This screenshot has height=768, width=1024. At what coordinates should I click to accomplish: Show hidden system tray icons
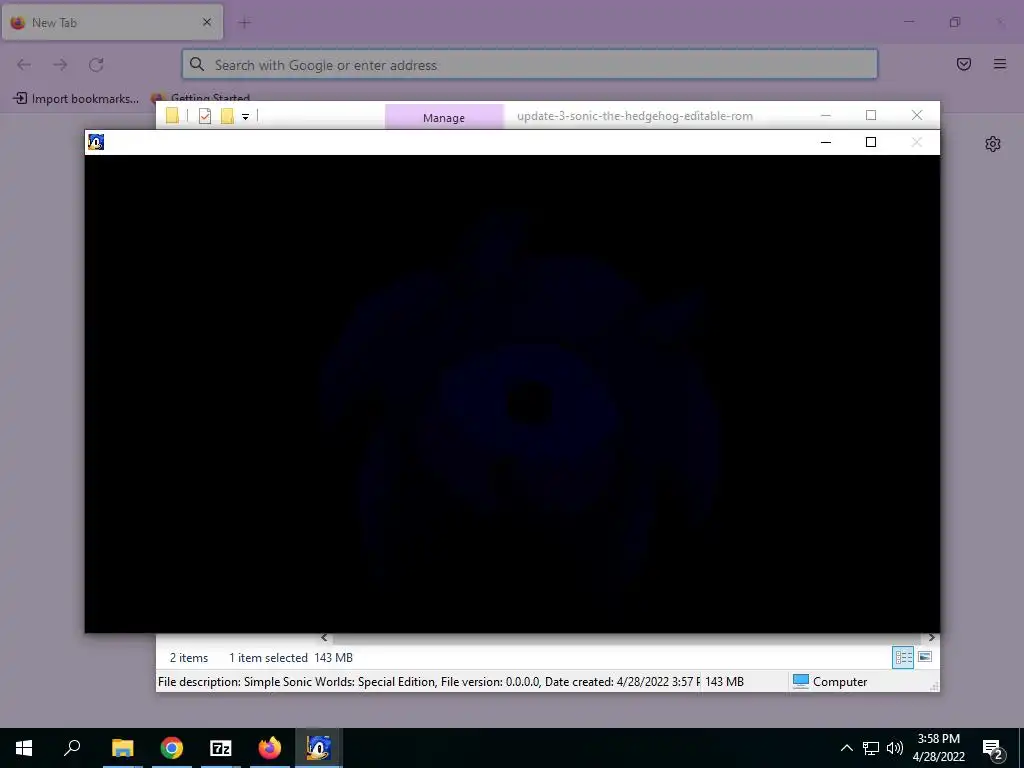coord(846,748)
